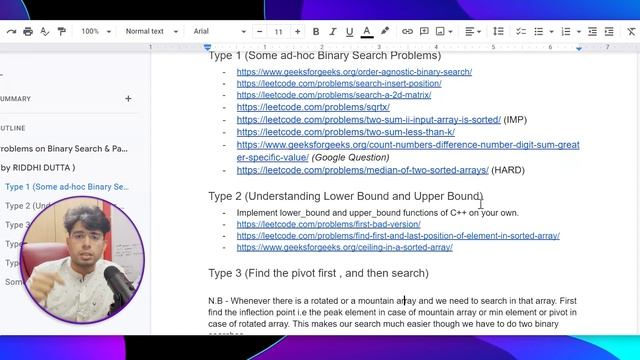Viewport: 640px width, 360px height.
Task: Add a summary with plus icon
Action: point(128,98)
